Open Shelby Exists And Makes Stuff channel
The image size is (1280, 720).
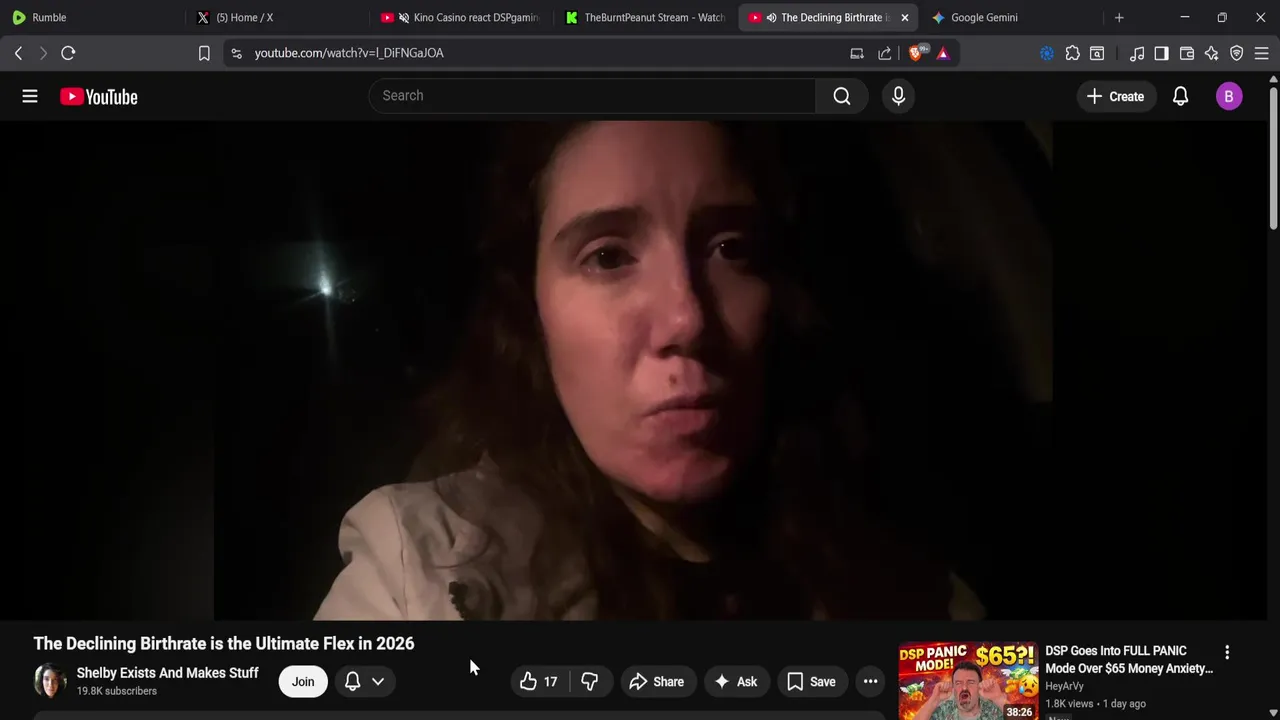[x=168, y=673]
